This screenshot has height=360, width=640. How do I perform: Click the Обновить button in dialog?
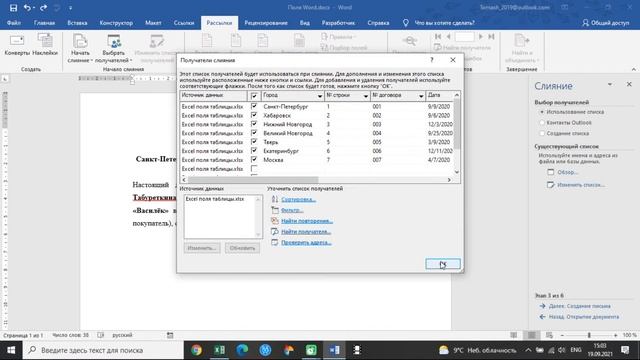pos(242,248)
